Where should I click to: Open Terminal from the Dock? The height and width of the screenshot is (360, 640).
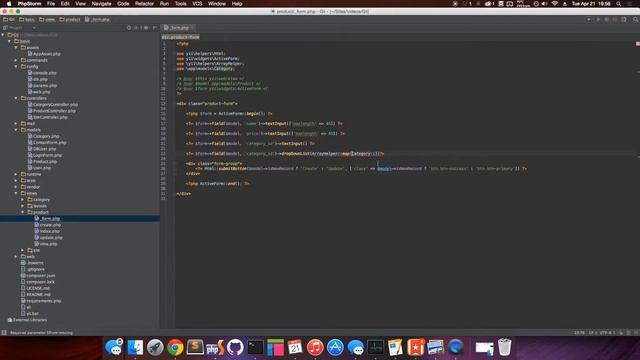[x=255, y=348]
